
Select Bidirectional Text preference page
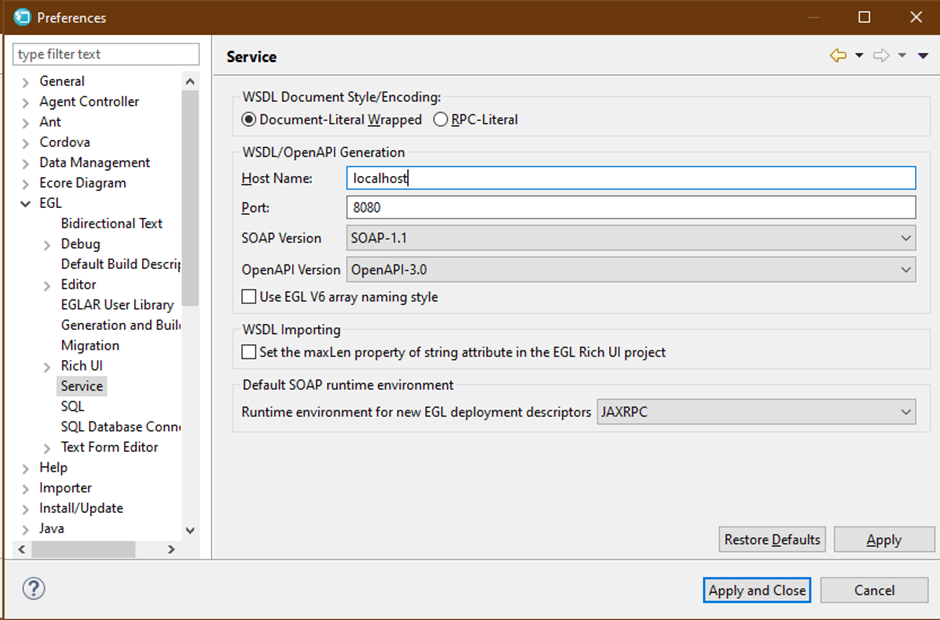112,223
